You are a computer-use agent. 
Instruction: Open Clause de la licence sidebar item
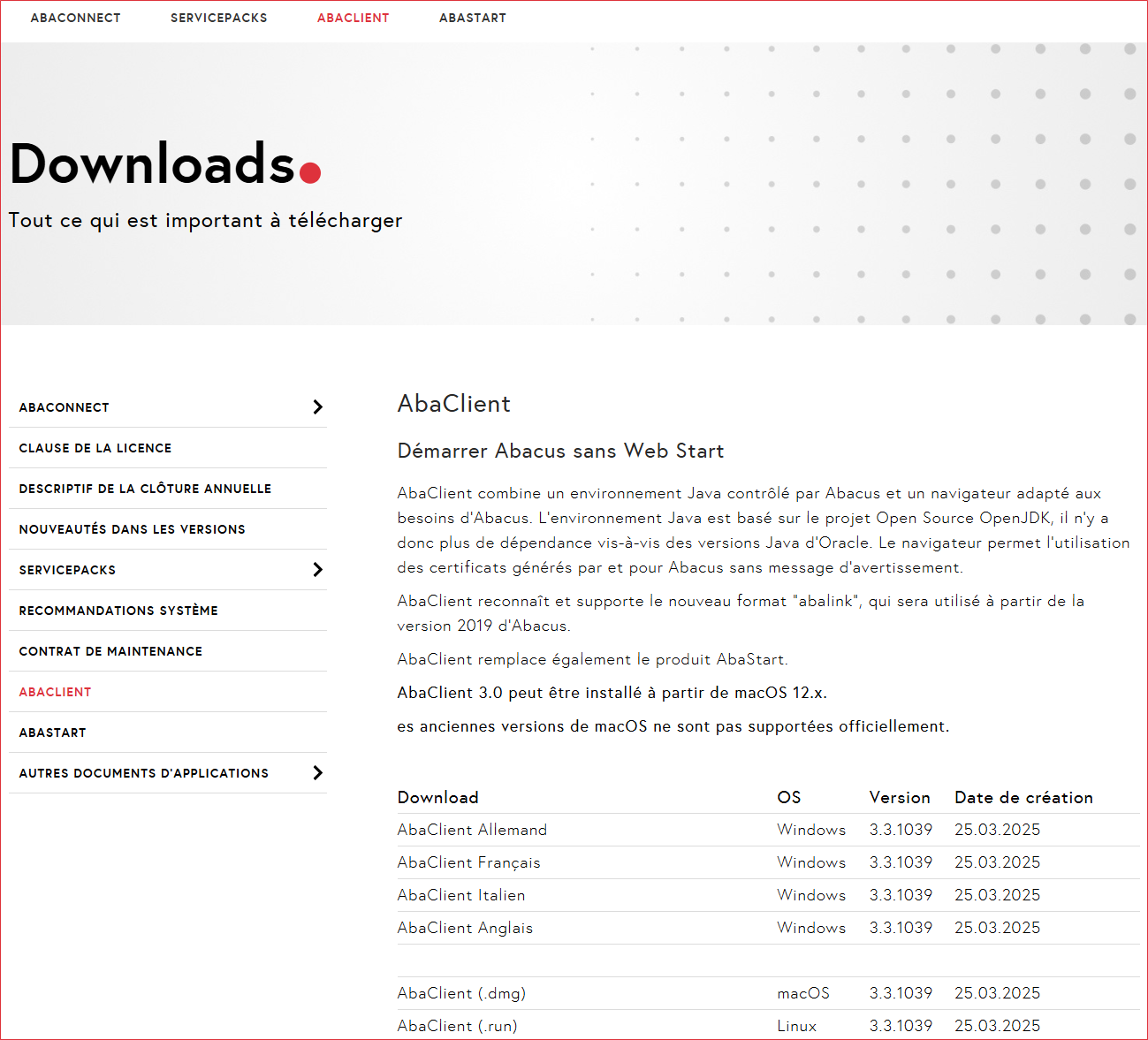pos(95,448)
